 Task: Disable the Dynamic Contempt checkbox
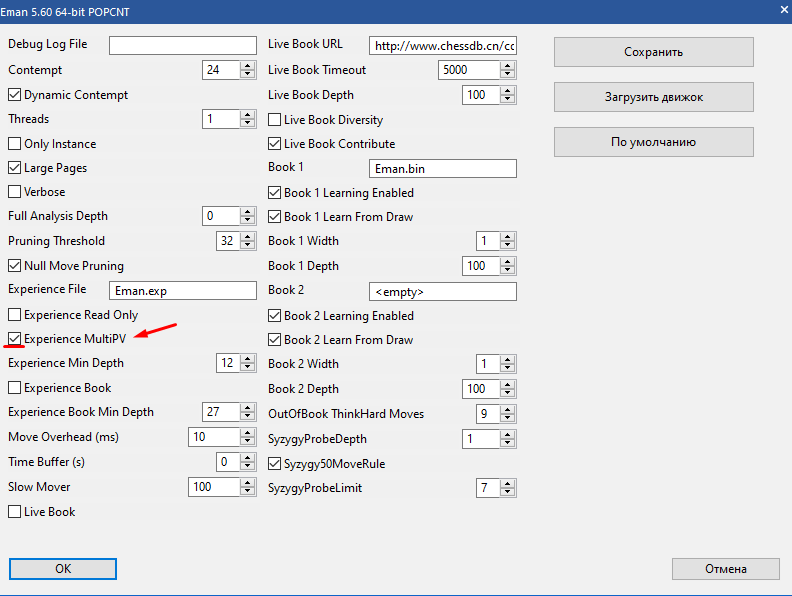15,95
